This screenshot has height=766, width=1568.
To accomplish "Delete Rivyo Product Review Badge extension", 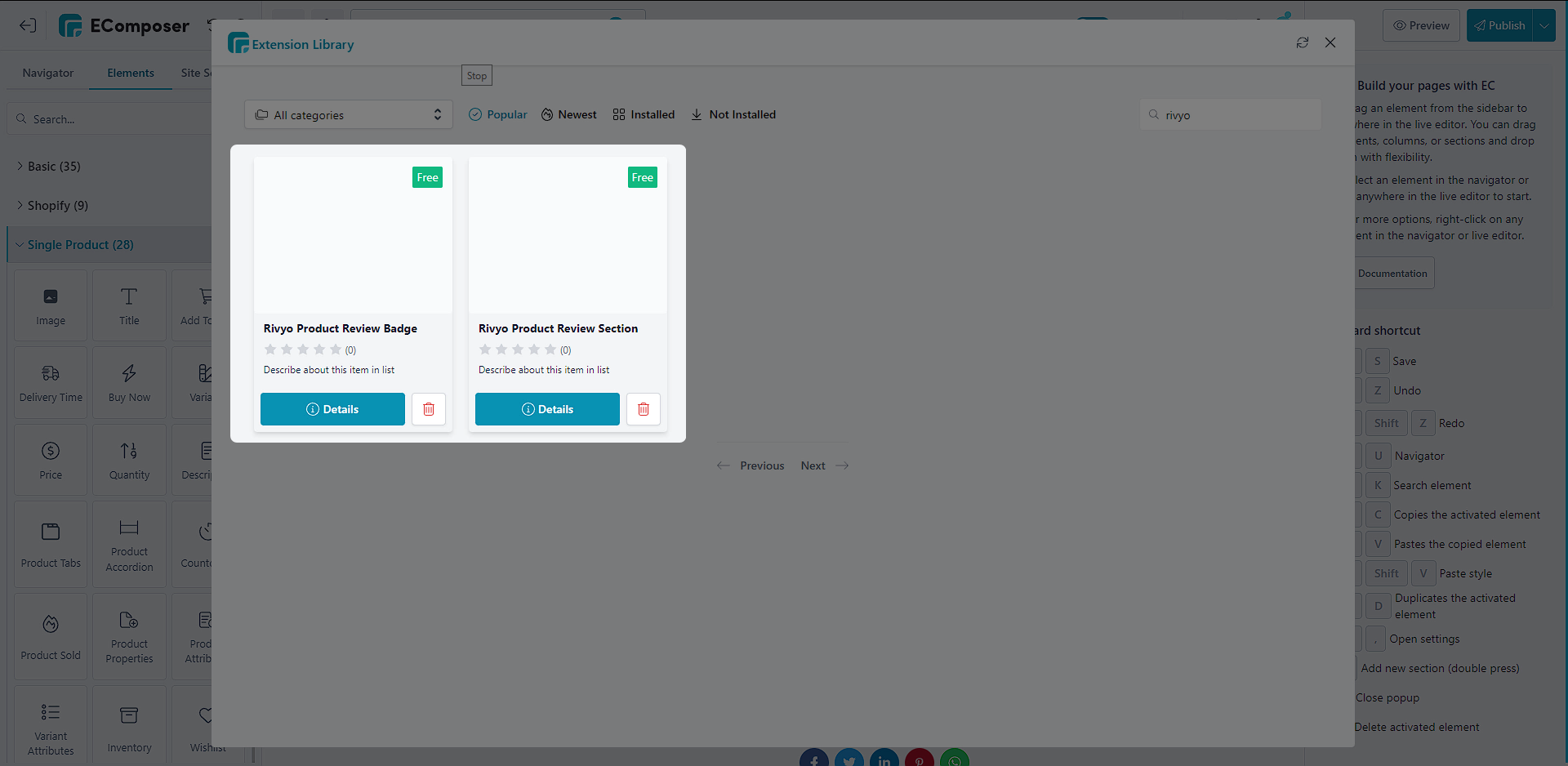I will click(x=429, y=409).
